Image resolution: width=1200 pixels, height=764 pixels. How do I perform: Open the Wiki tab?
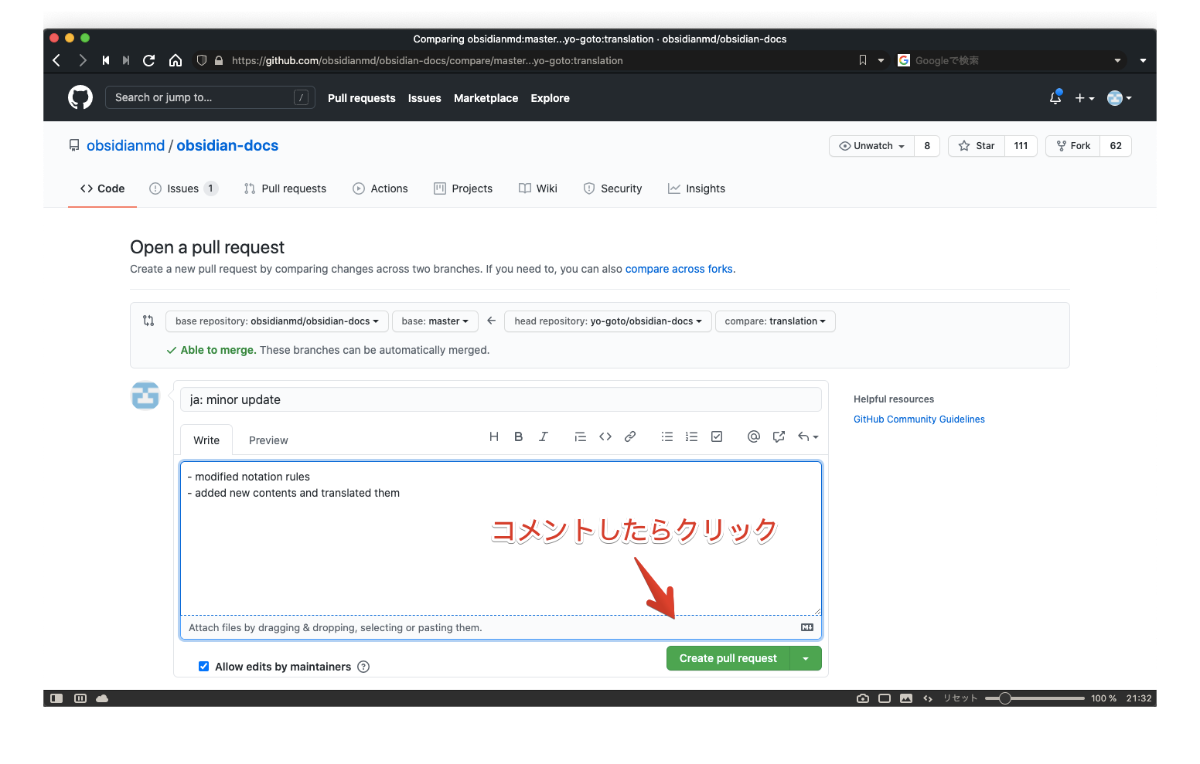[538, 188]
